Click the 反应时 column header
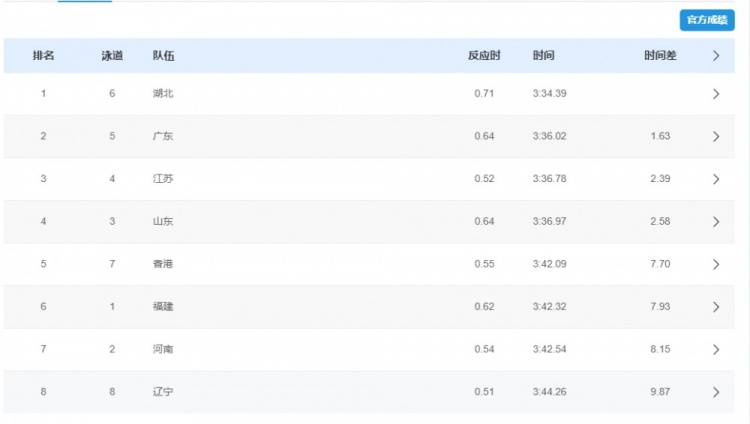Viewport: 750px width, 424px height. (484, 56)
